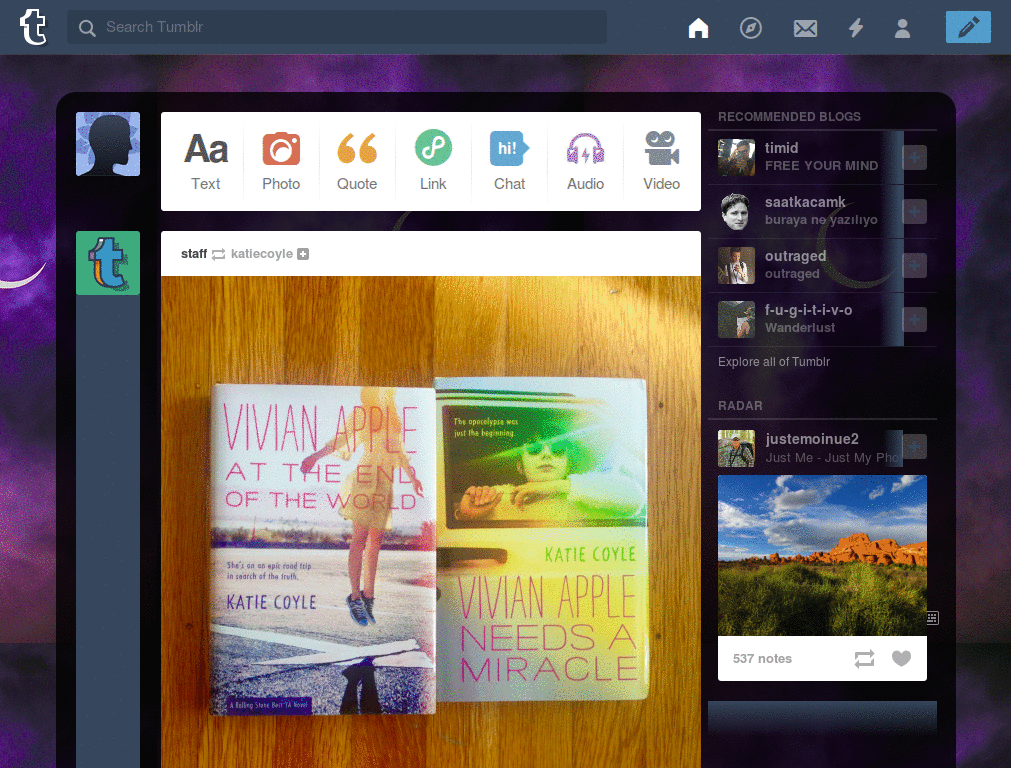Follow justemoinue2 with the plus button

(914, 447)
